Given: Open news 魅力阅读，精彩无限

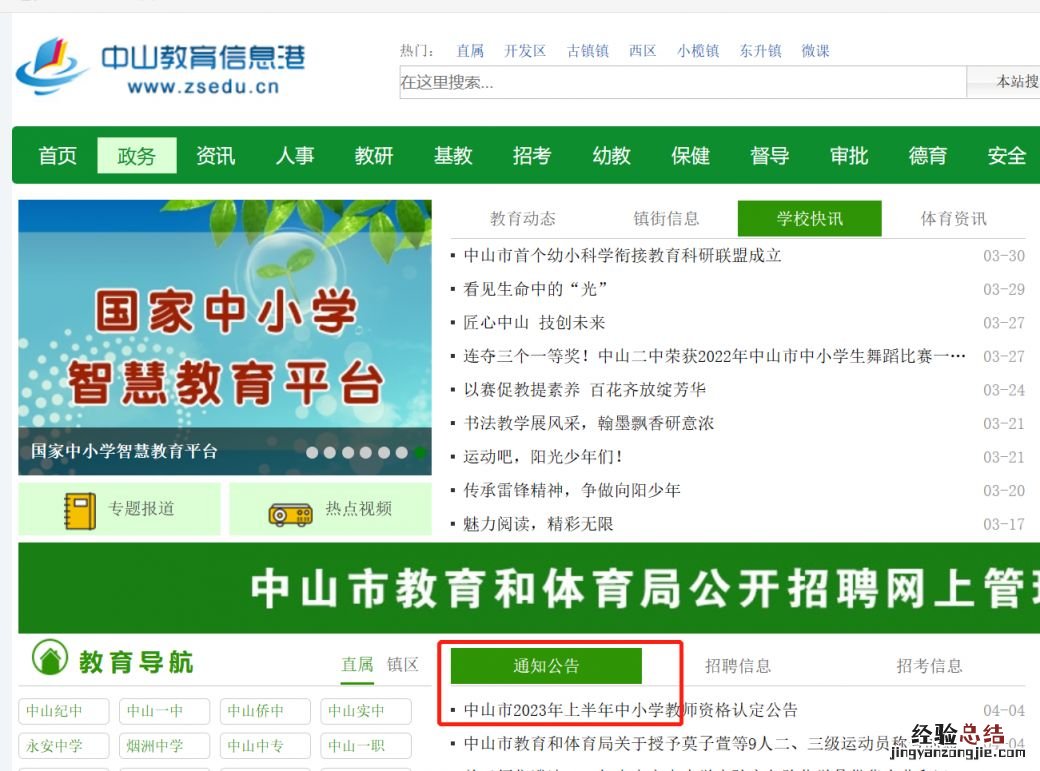Looking at the screenshot, I should pyautogui.click(x=538, y=524).
